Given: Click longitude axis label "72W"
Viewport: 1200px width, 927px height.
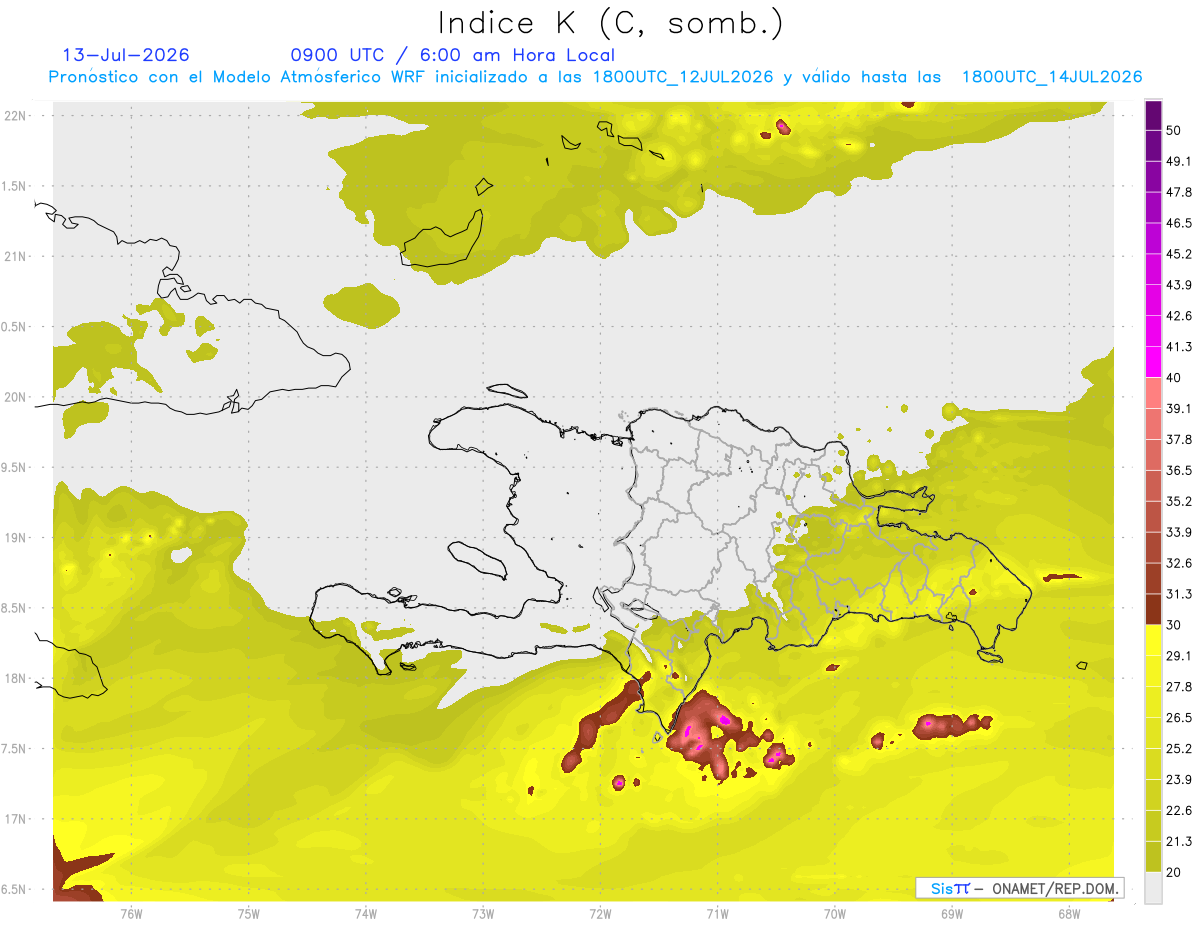Looking at the screenshot, I should (x=600, y=914).
